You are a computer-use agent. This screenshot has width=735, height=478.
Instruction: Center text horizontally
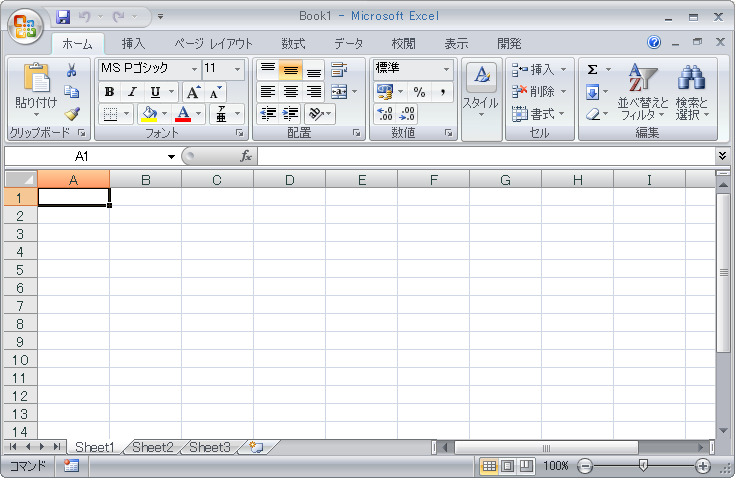tap(291, 92)
